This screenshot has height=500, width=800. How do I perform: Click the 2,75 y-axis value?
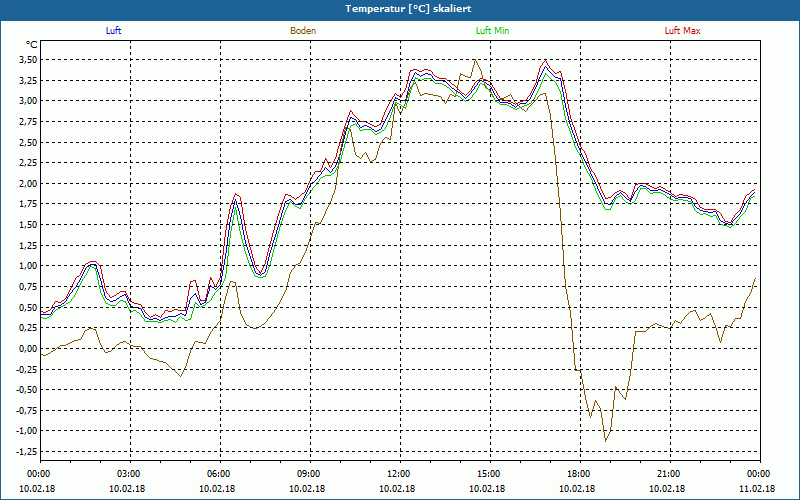[x=27, y=121]
